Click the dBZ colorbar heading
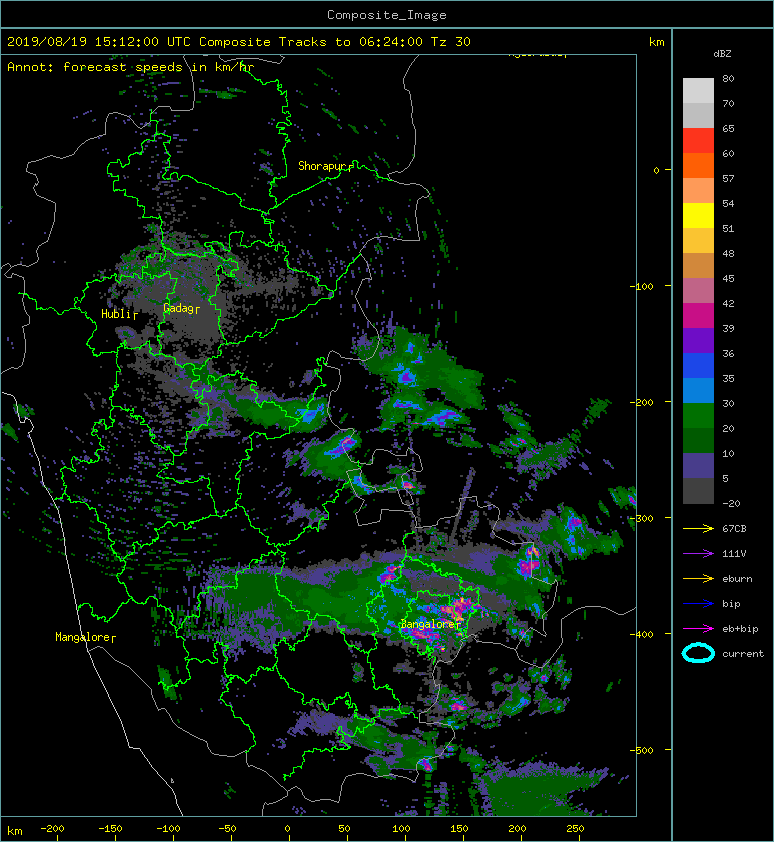Viewport: 774px width, 842px height. coord(722,54)
